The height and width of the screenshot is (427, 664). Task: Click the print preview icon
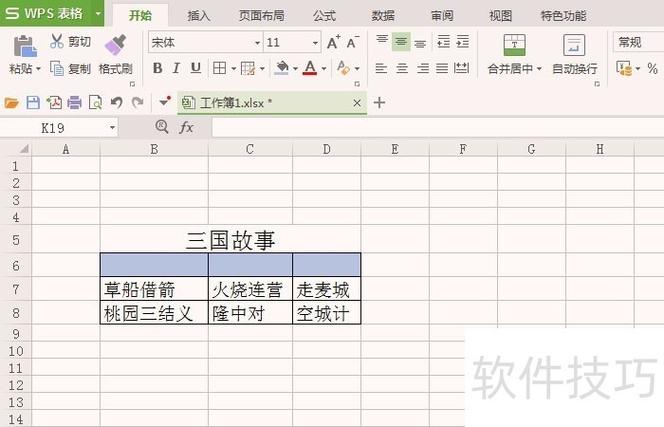[95, 103]
